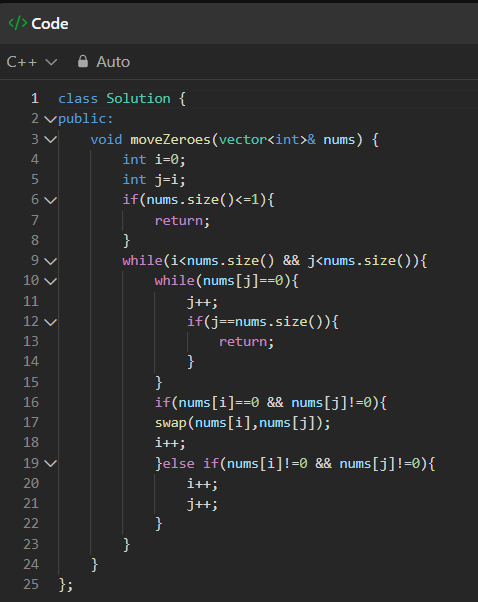Click line number 1 in the gutter
Screen dimensions: 478x602
tap(35, 99)
